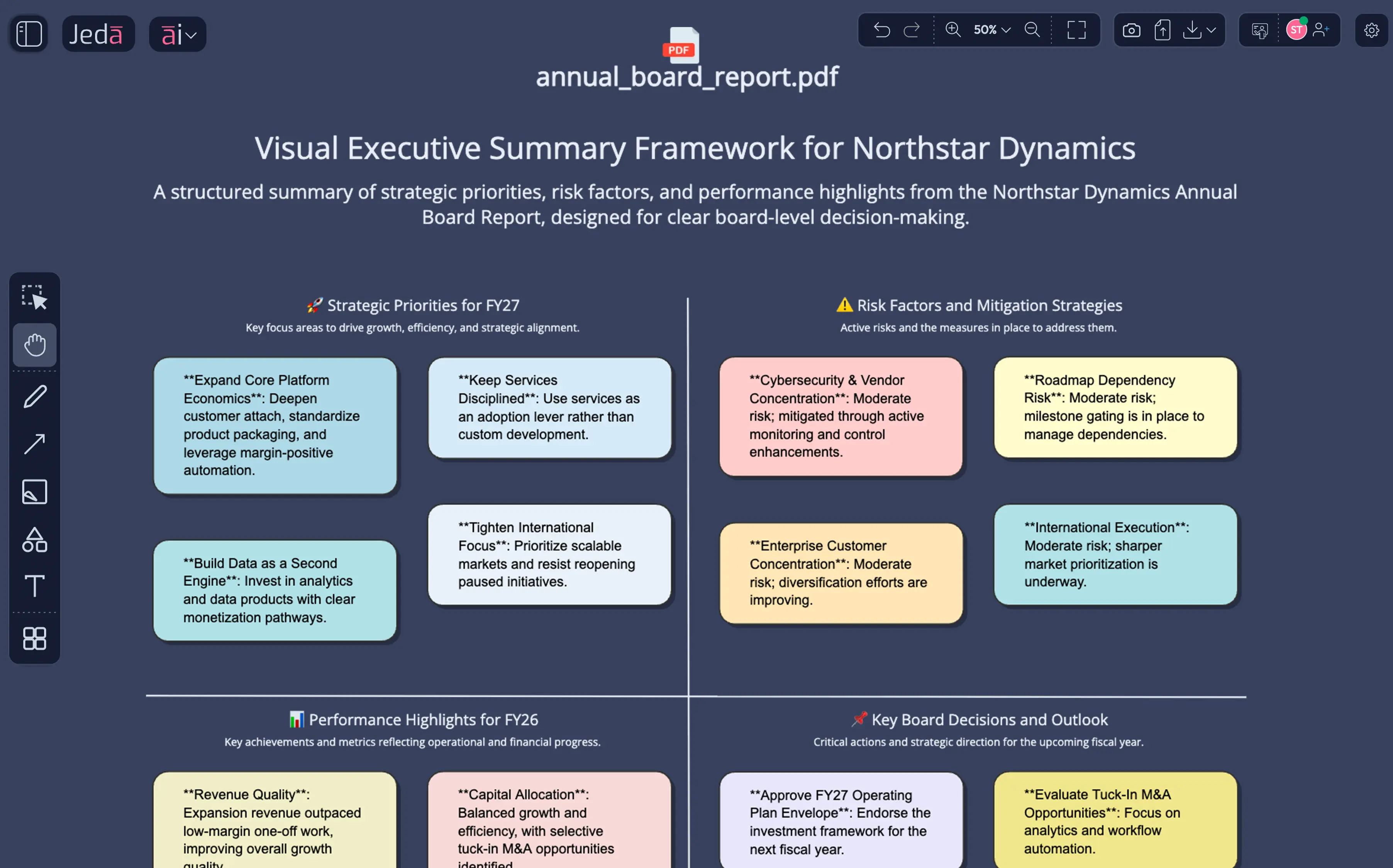
Task: Click the upload file icon
Action: (1162, 30)
